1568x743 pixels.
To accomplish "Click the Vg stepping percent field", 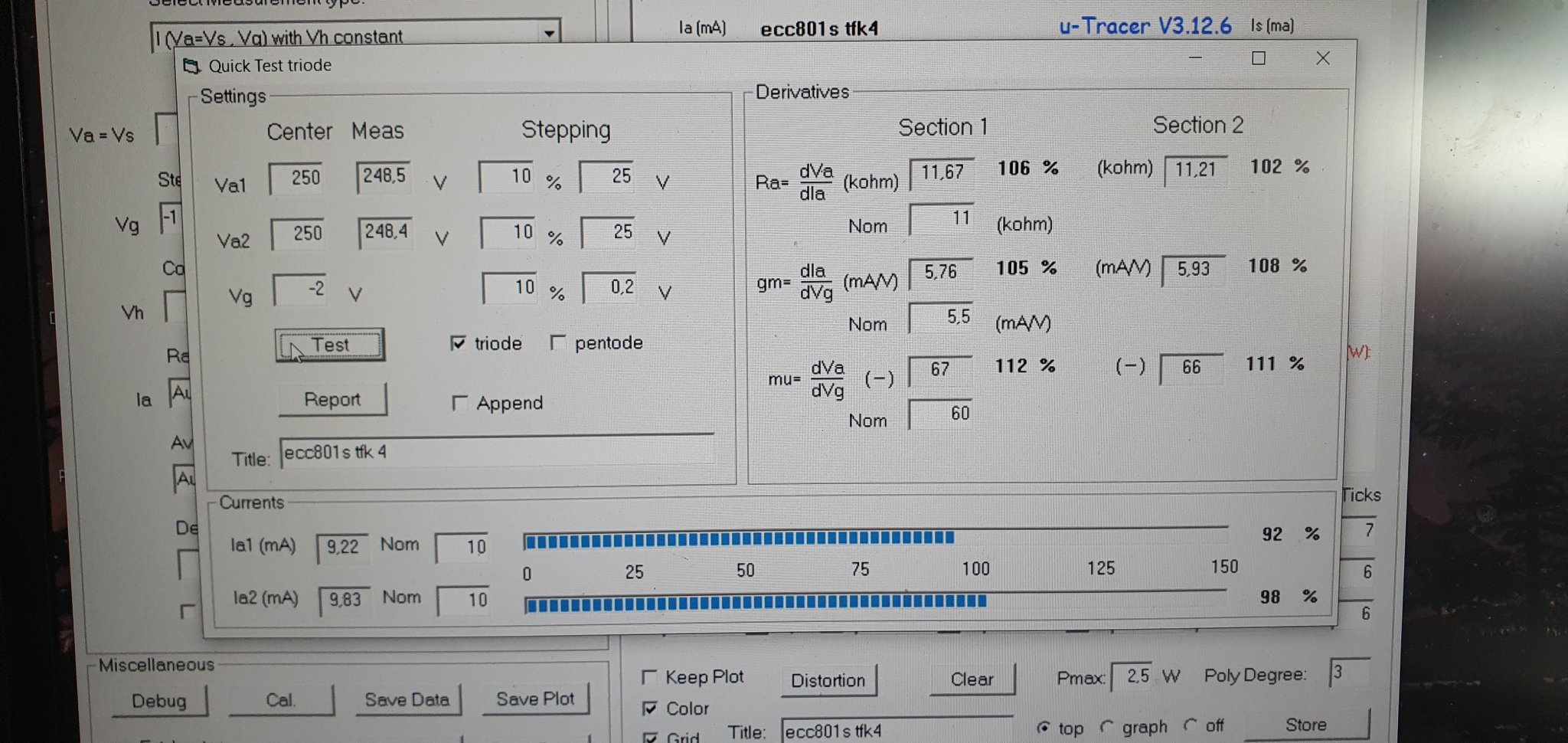I will pos(509,288).
